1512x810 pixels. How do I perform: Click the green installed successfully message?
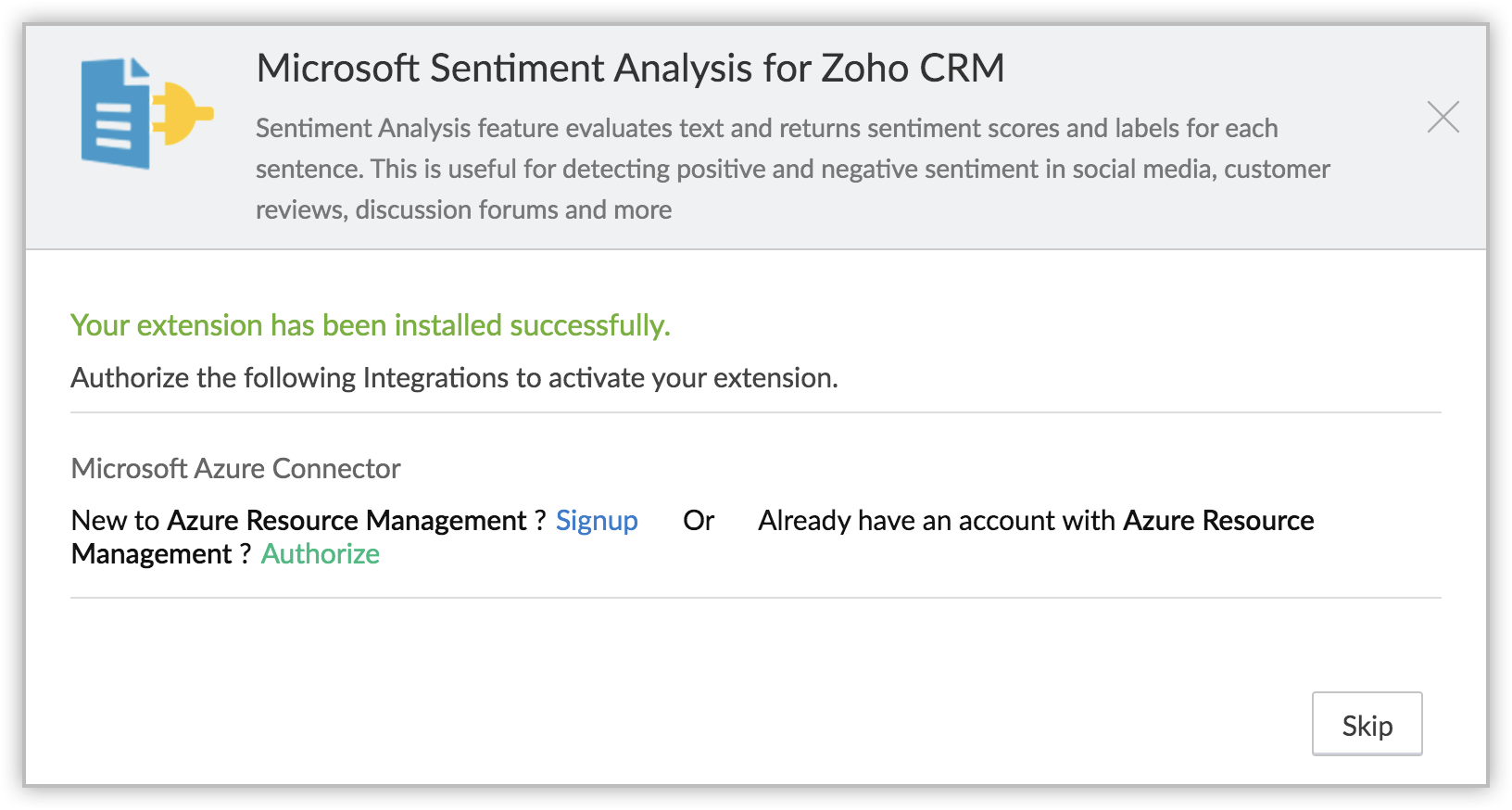pyautogui.click(x=371, y=325)
